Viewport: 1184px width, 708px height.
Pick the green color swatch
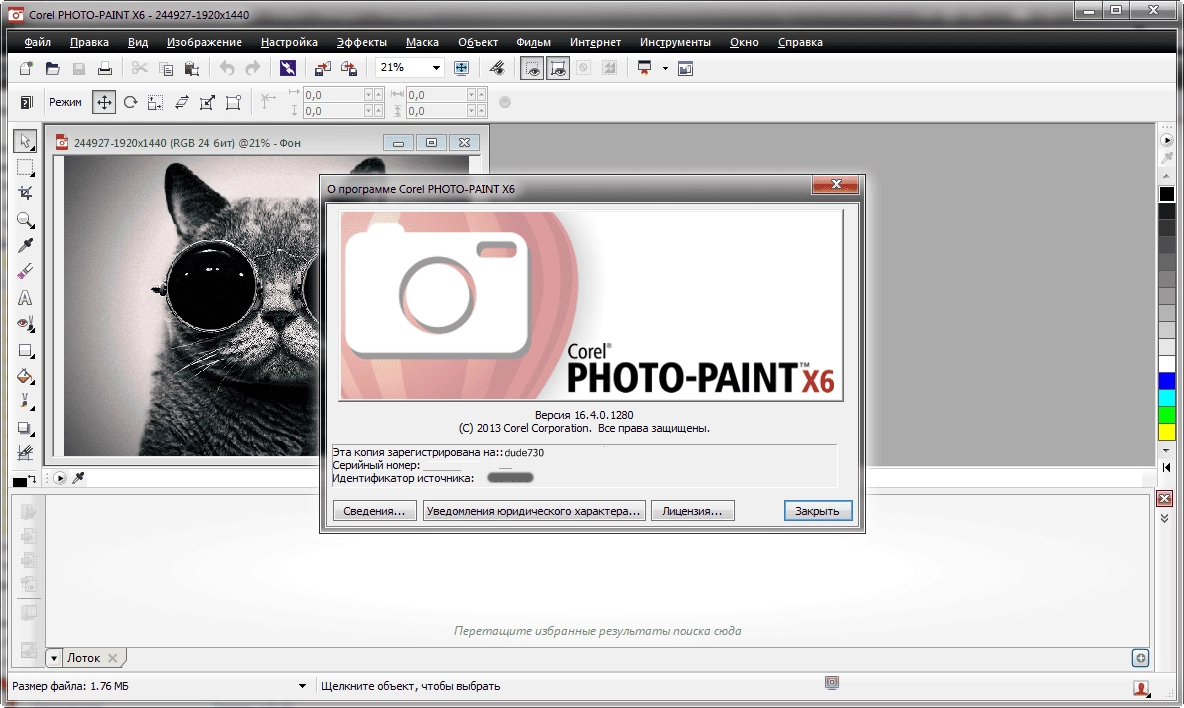click(x=1167, y=415)
